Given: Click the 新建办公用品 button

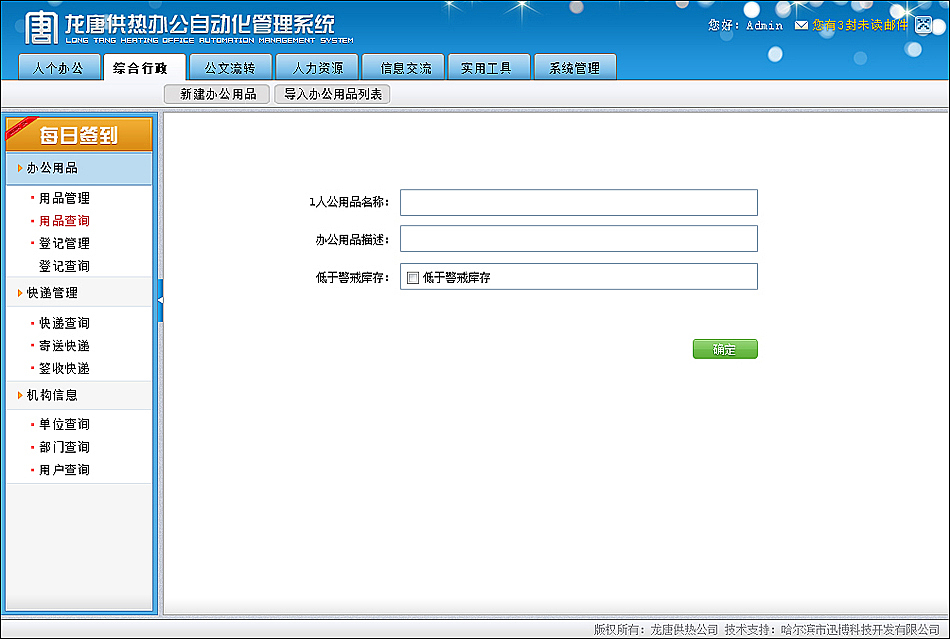Looking at the screenshot, I should coord(215,92).
